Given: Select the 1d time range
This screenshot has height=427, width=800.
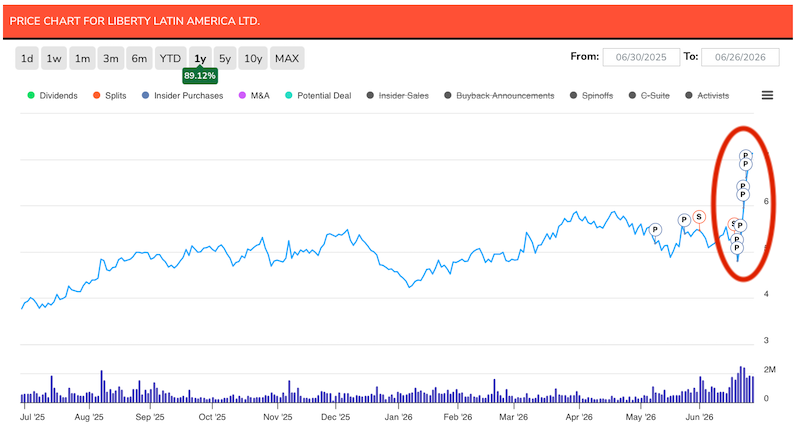Looking at the screenshot, I should [x=27, y=58].
